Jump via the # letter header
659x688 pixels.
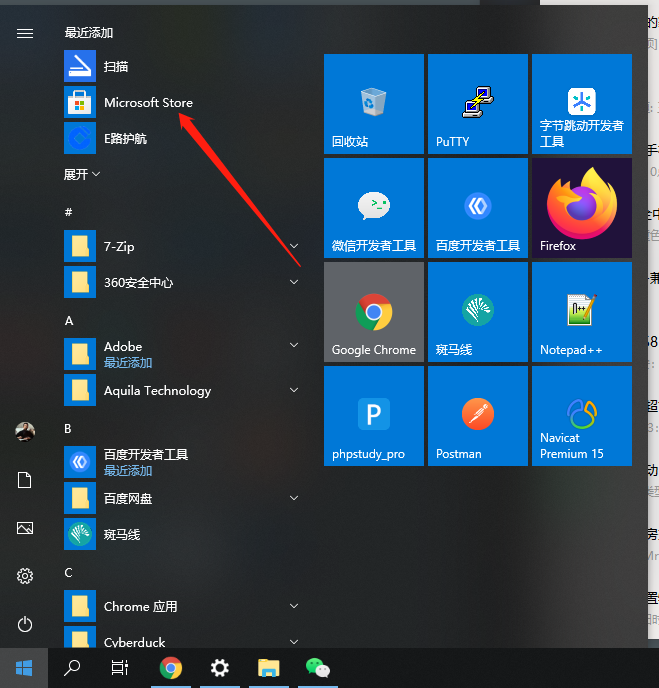point(68,212)
